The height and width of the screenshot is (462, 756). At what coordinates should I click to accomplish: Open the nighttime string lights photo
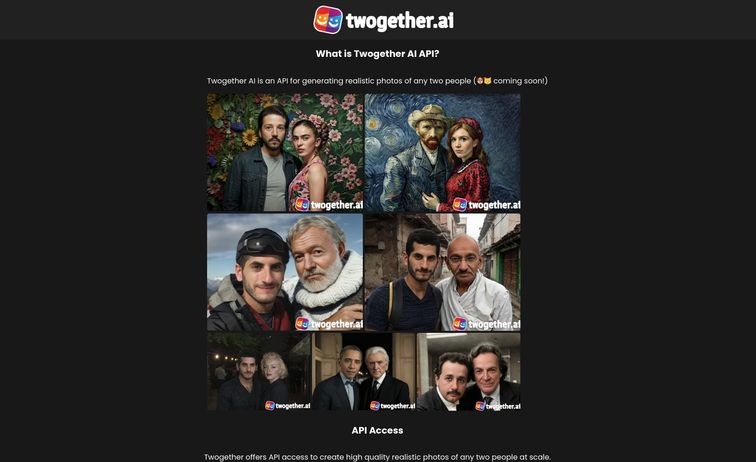point(259,371)
